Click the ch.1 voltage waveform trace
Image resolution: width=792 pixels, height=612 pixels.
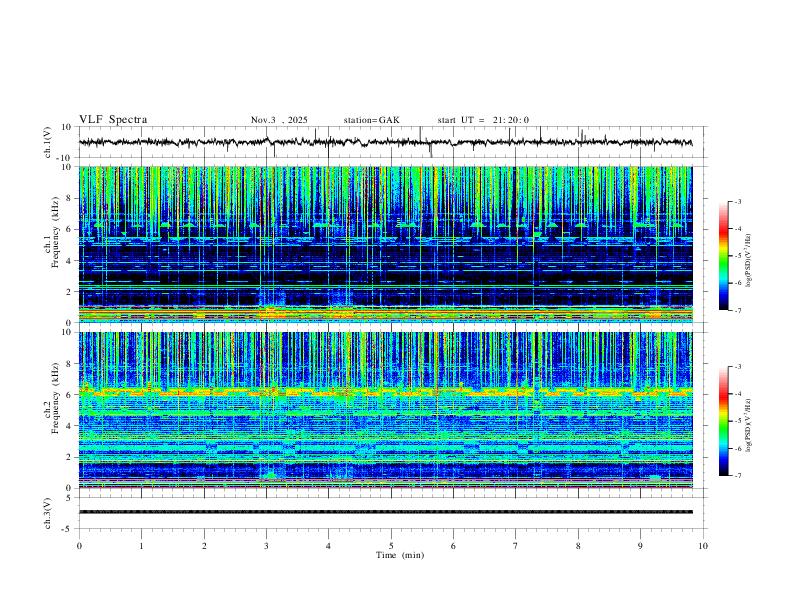[385, 142]
